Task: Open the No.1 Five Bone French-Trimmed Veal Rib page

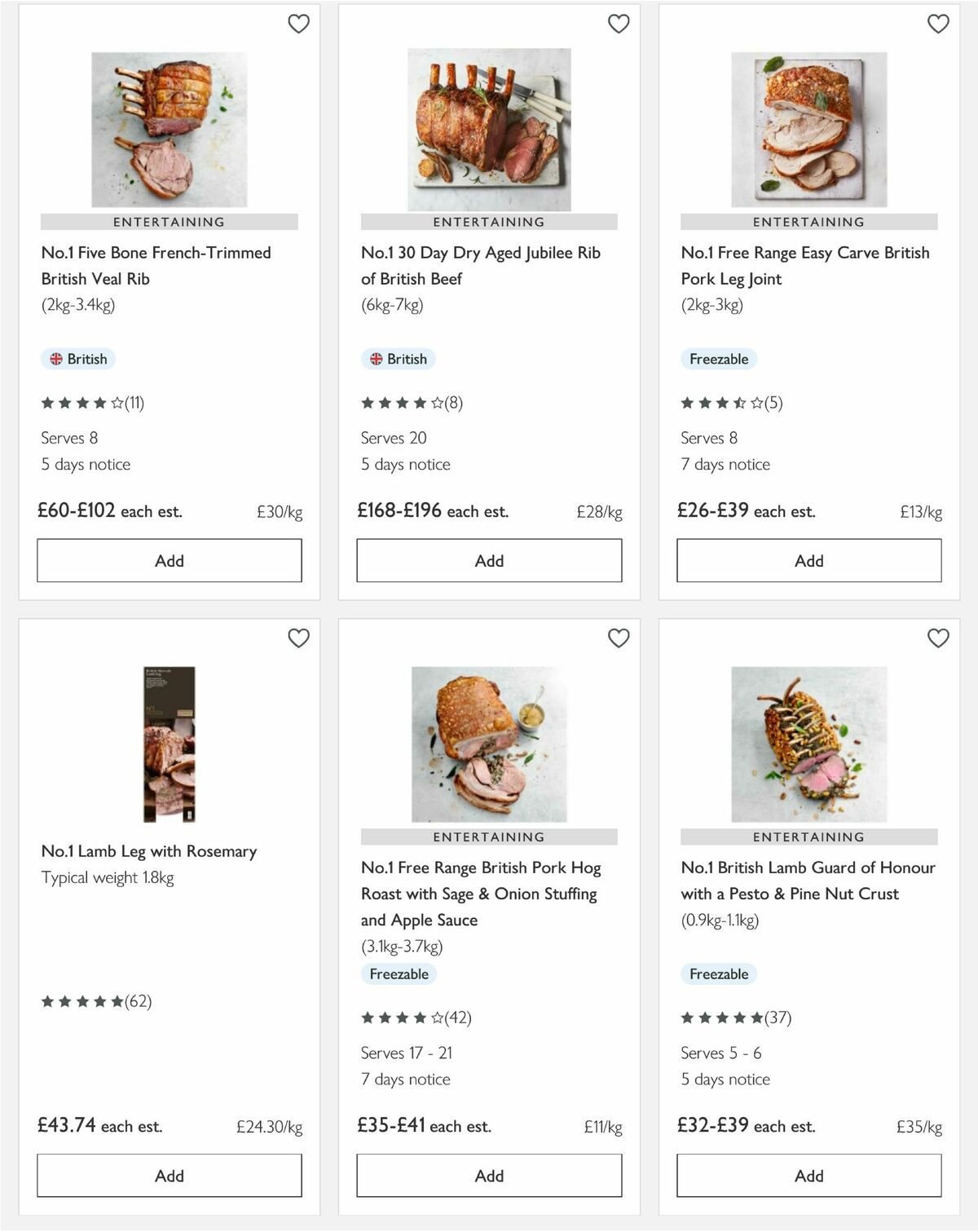Action: 155,266
